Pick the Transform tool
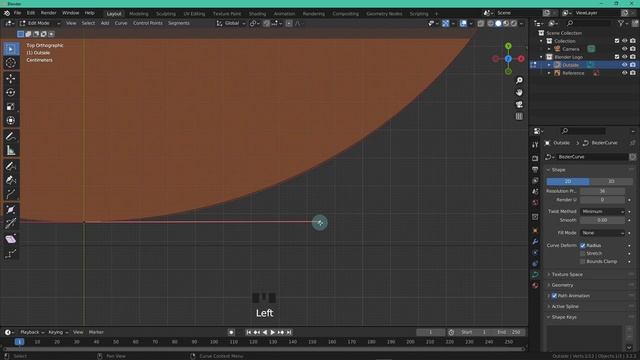The height and width of the screenshot is (360, 640). 11,121
